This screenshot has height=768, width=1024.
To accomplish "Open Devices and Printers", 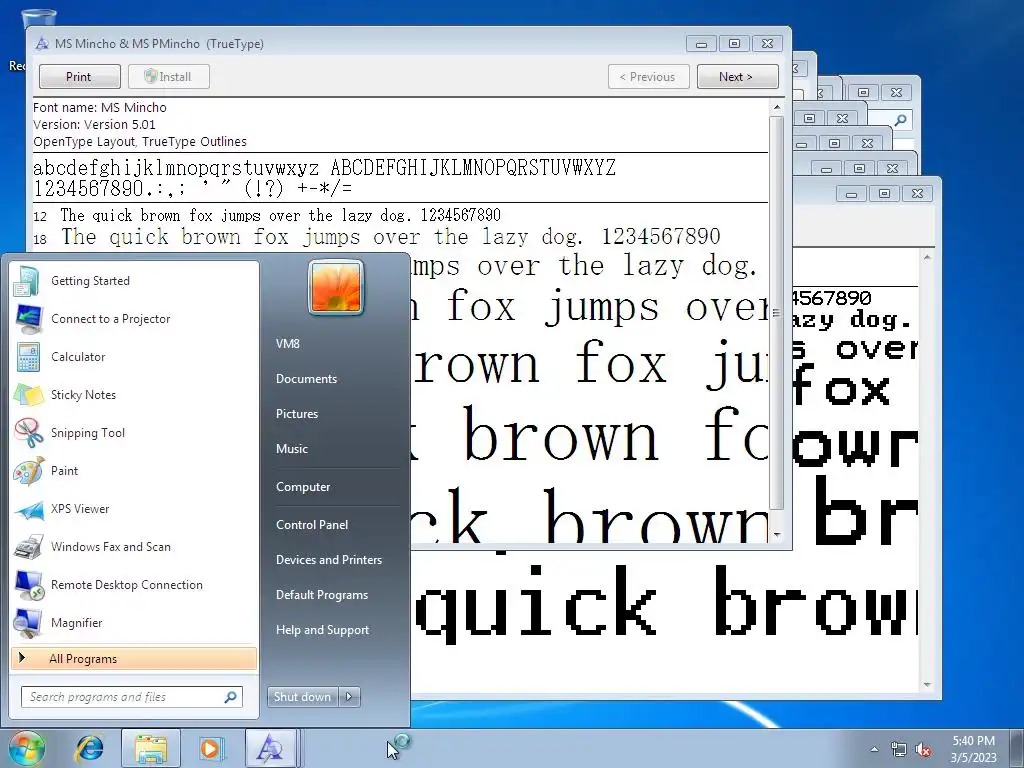I will click(x=328, y=560).
